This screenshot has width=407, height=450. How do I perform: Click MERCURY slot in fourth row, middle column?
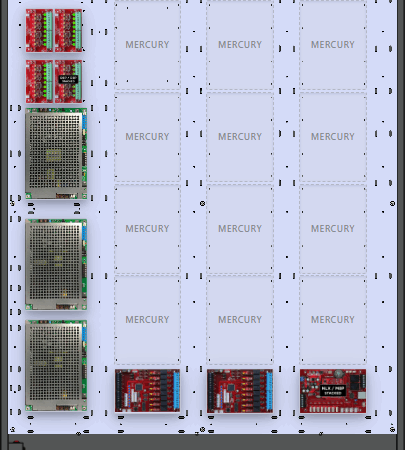[x=240, y=320]
